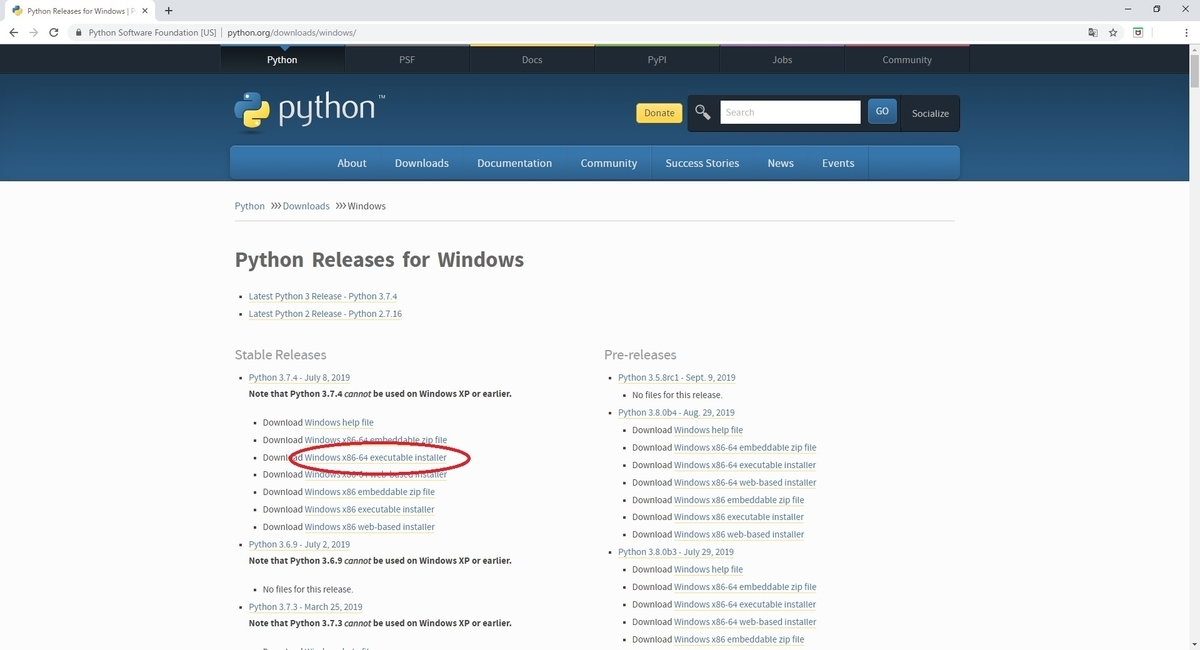Open Python 3.7.4 - July 8, 2019 link
The image size is (1200, 650).
pyautogui.click(x=299, y=378)
